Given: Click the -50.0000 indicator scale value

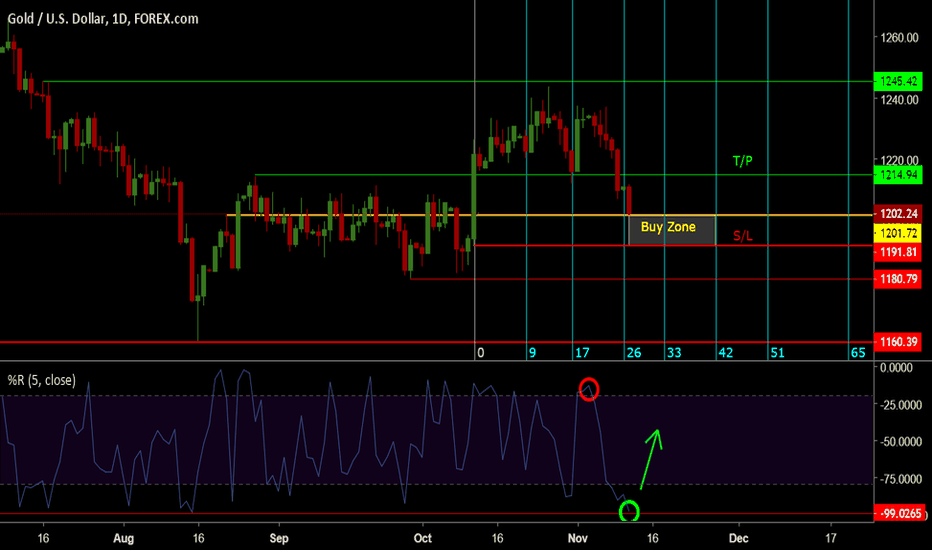Looking at the screenshot, I should pos(900,442).
